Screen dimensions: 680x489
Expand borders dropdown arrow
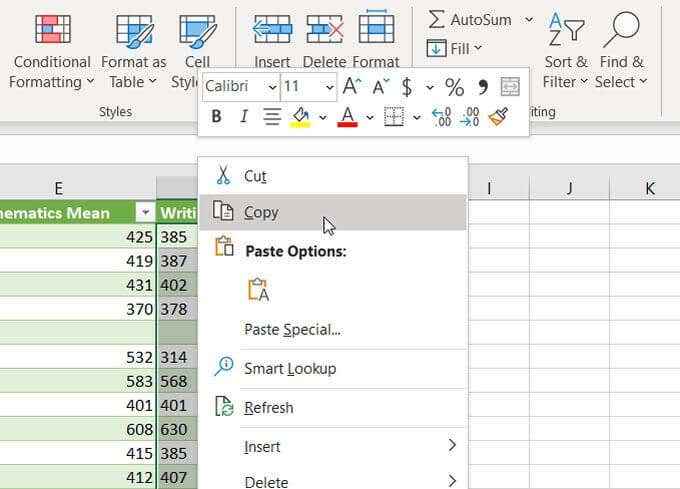416,117
